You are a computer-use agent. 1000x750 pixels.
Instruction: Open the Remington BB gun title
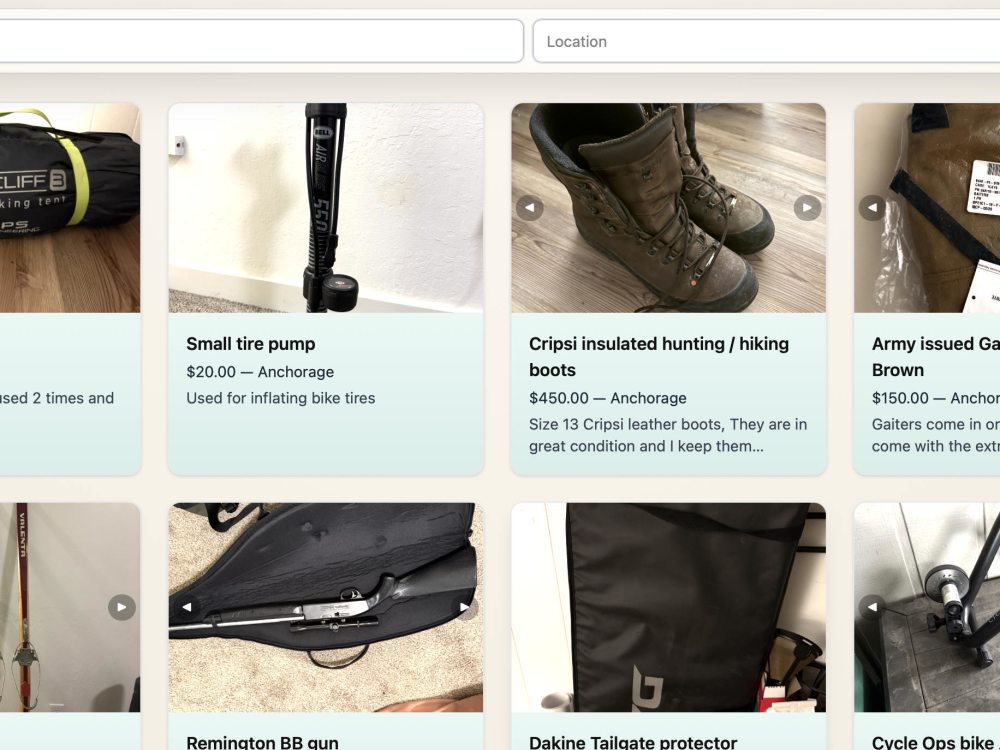pyautogui.click(x=262, y=742)
